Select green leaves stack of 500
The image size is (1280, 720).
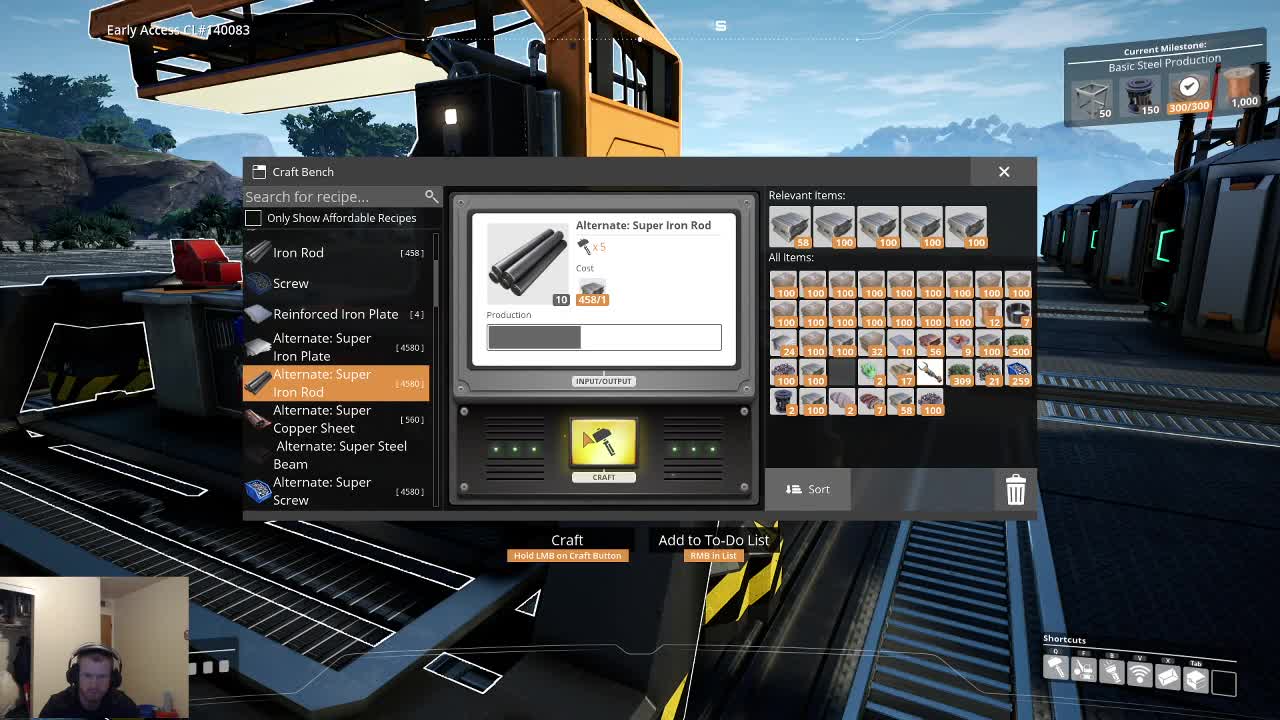point(1018,343)
